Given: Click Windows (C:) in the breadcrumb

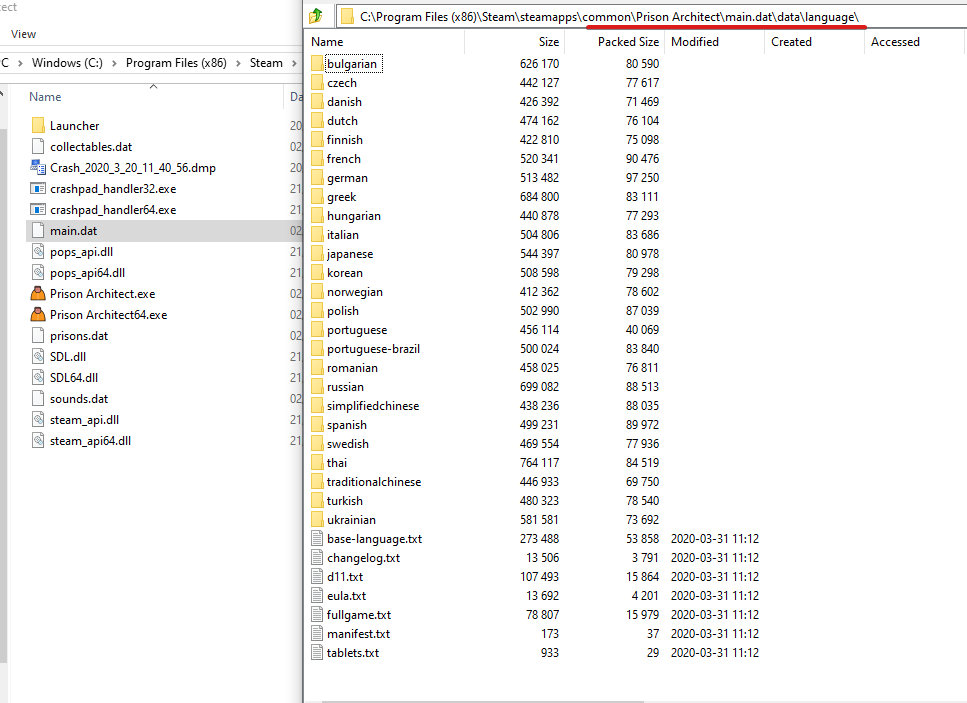Looking at the screenshot, I should click(x=67, y=63).
